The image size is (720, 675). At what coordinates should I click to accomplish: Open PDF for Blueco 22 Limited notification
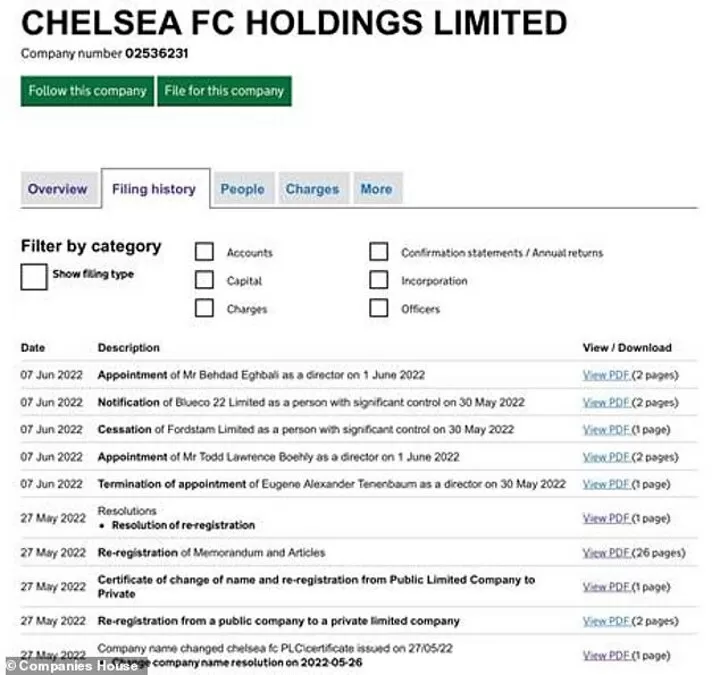coord(606,402)
